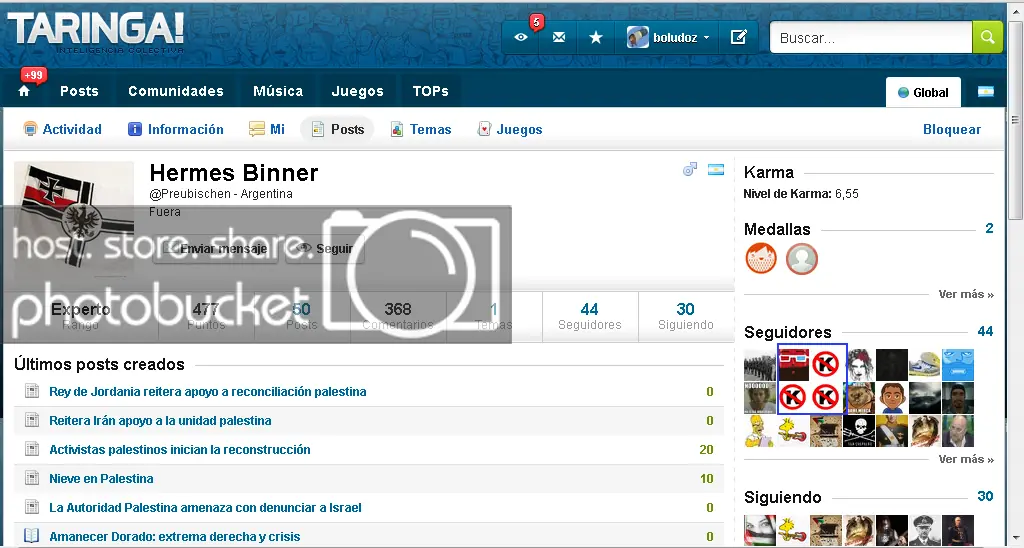
Task: Open the sneaker follower avatar
Action: (925, 365)
